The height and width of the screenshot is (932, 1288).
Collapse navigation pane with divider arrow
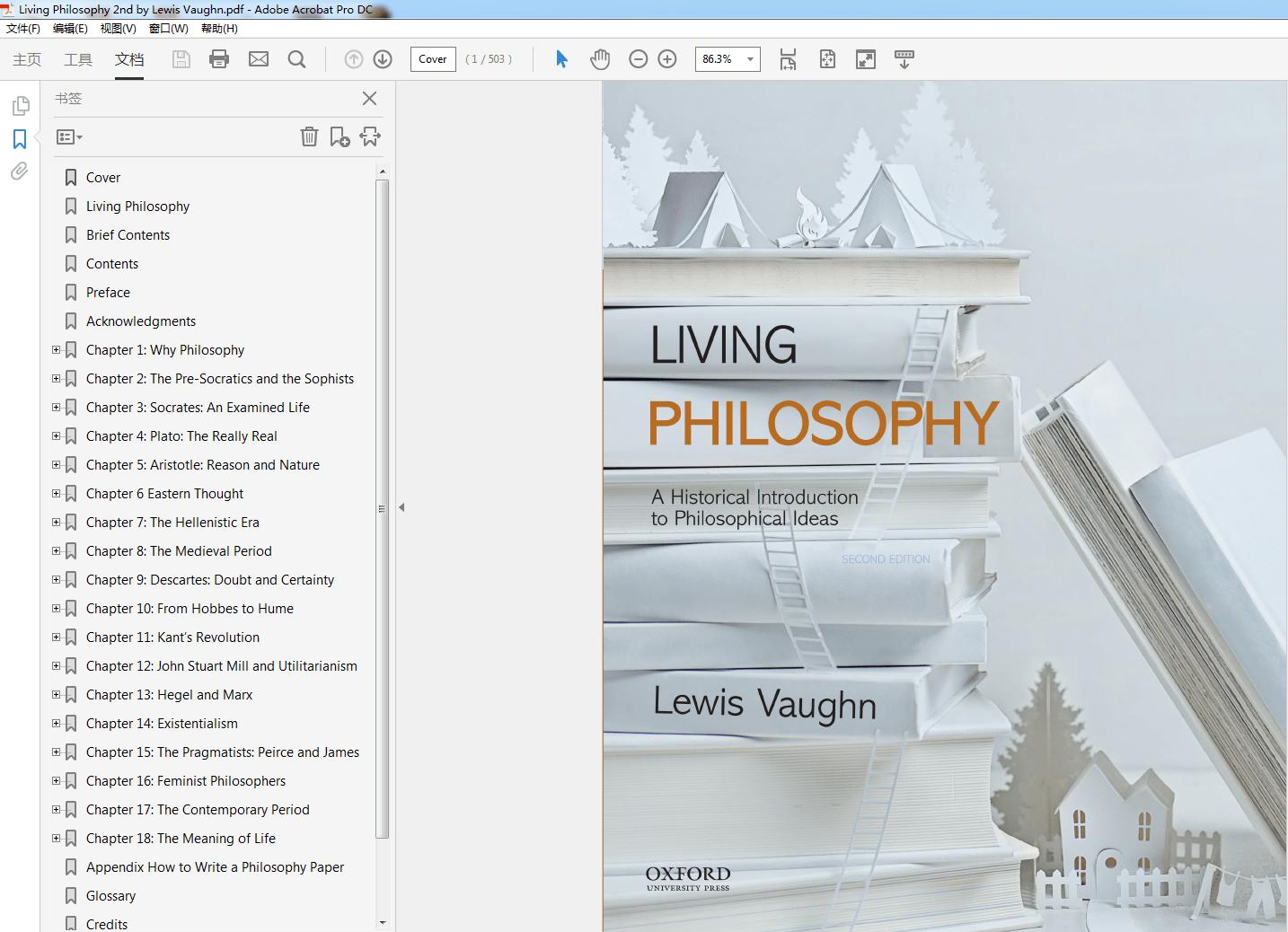[x=401, y=507]
